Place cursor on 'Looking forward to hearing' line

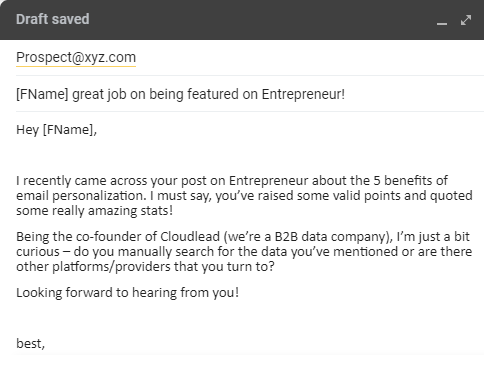click(x=127, y=292)
